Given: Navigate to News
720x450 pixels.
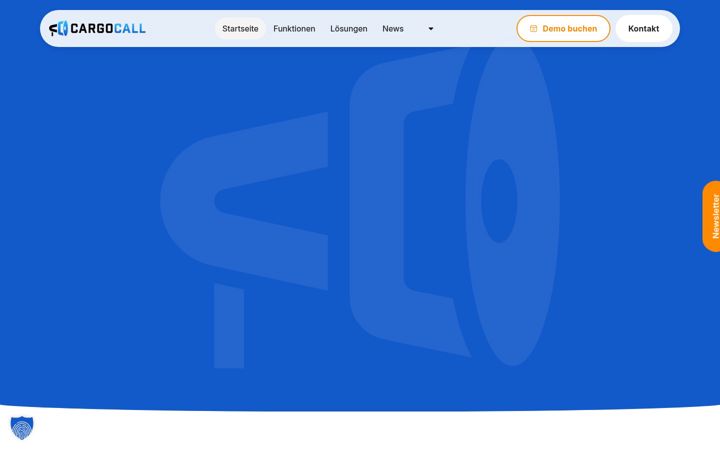Looking at the screenshot, I should pyautogui.click(x=393, y=28).
